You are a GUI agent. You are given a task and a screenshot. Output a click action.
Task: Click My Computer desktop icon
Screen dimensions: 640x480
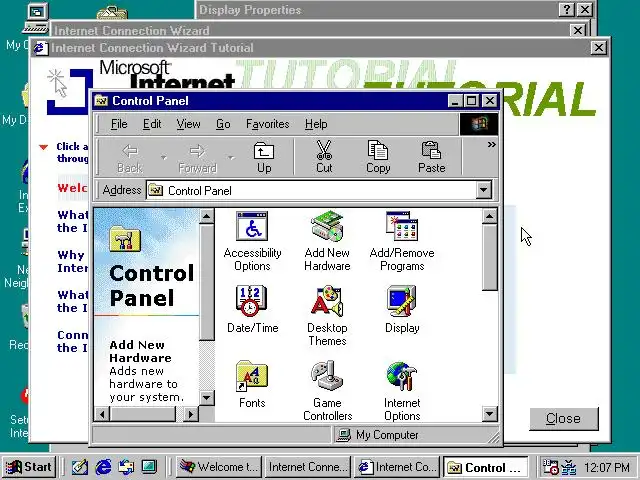click(x=25, y=27)
